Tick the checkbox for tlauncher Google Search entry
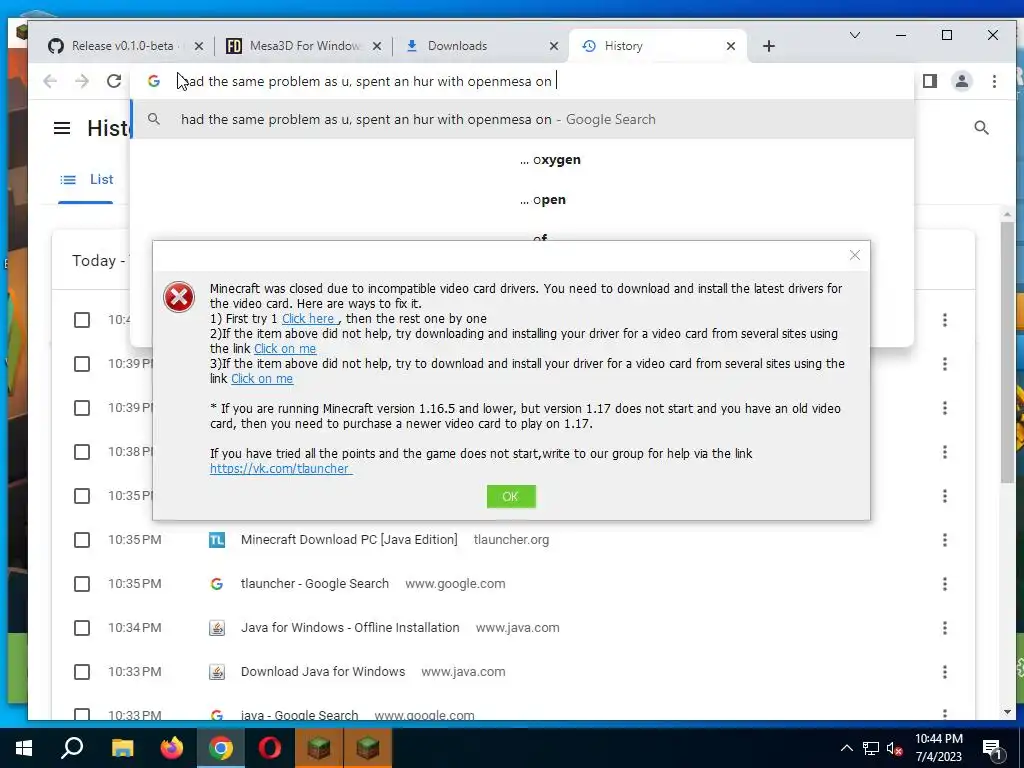1024x768 pixels. pyautogui.click(x=82, y=584)
